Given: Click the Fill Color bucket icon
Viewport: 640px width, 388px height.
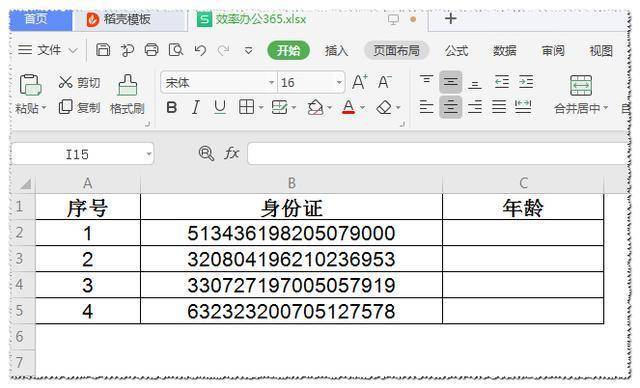Looking at the screenshot, I should 316,108.
